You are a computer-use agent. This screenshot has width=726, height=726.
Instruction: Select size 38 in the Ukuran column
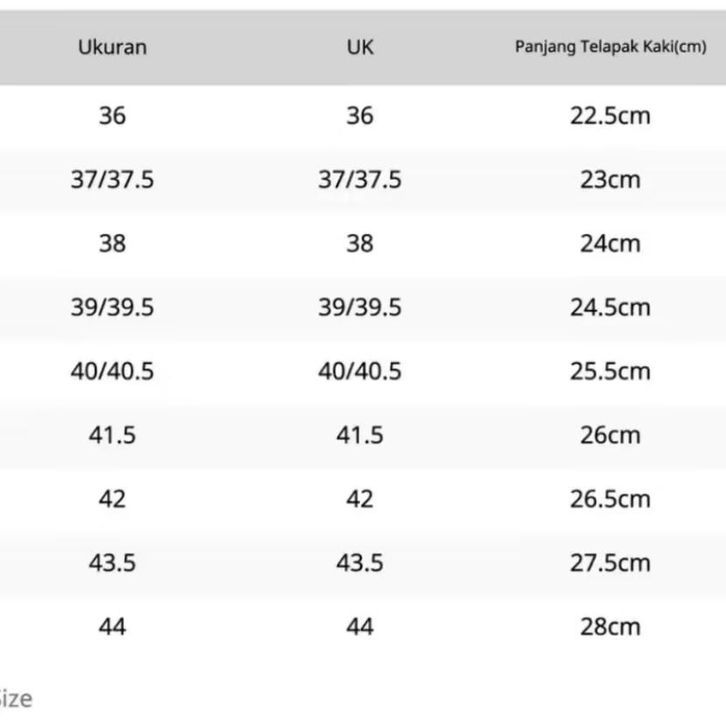(112, 243)
